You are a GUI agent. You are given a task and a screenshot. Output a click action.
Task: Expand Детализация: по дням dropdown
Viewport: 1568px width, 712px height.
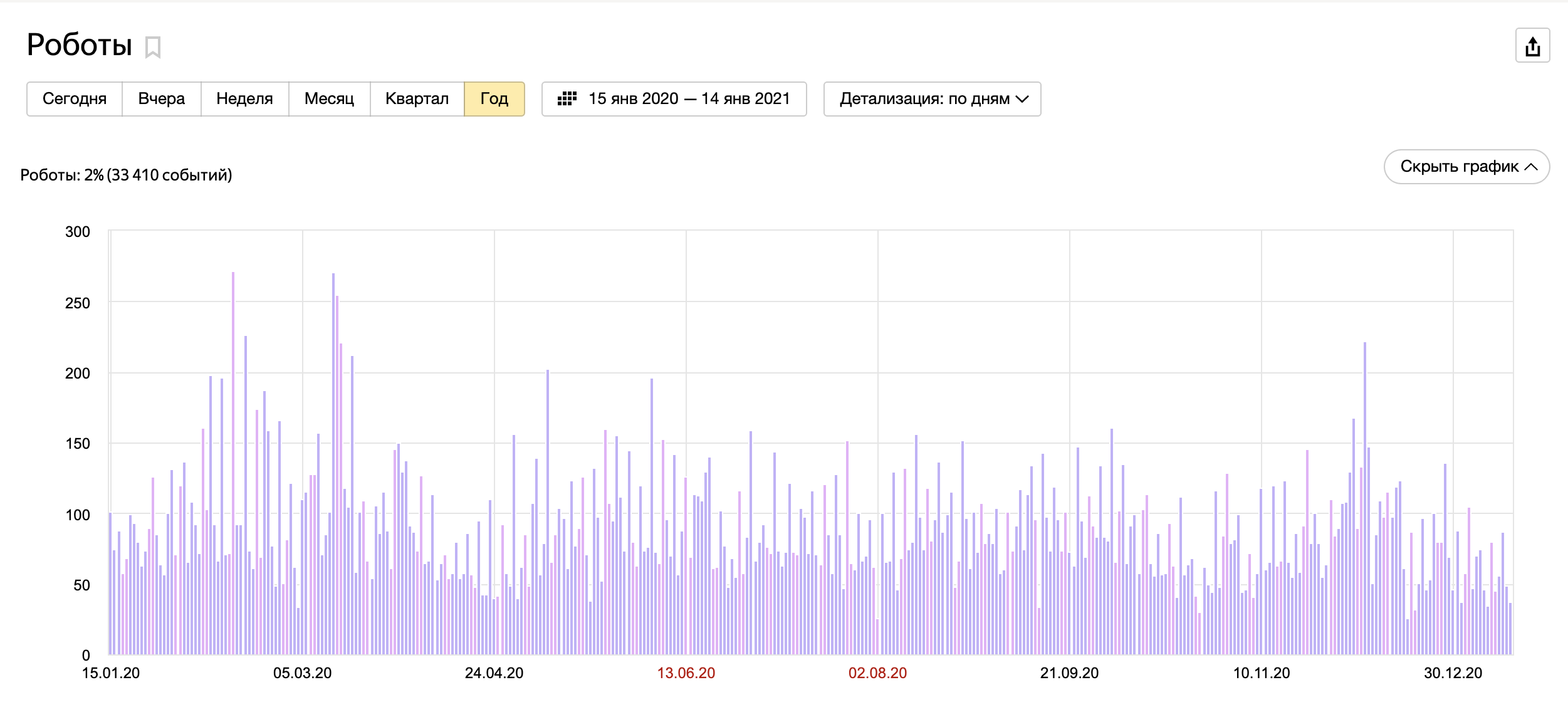click(x=924, y=99)
